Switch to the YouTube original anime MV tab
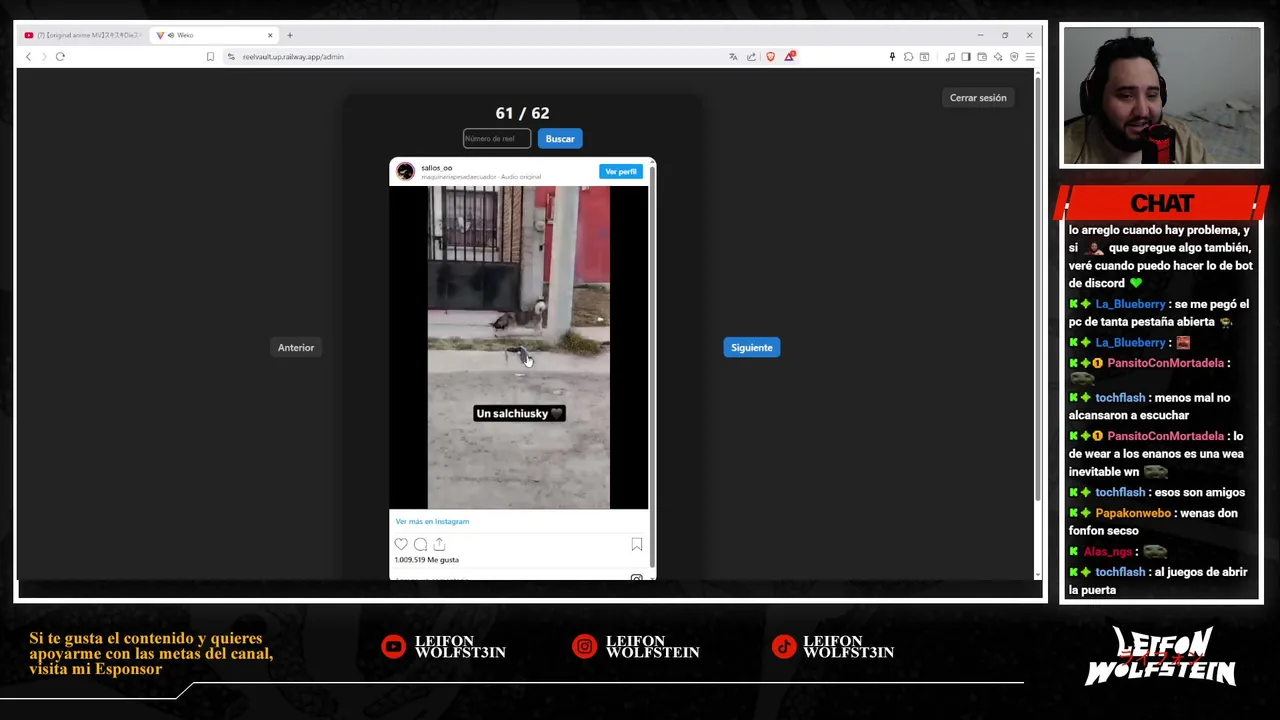The height and width of the screenshot is (720, 1280). coord(84,35)
